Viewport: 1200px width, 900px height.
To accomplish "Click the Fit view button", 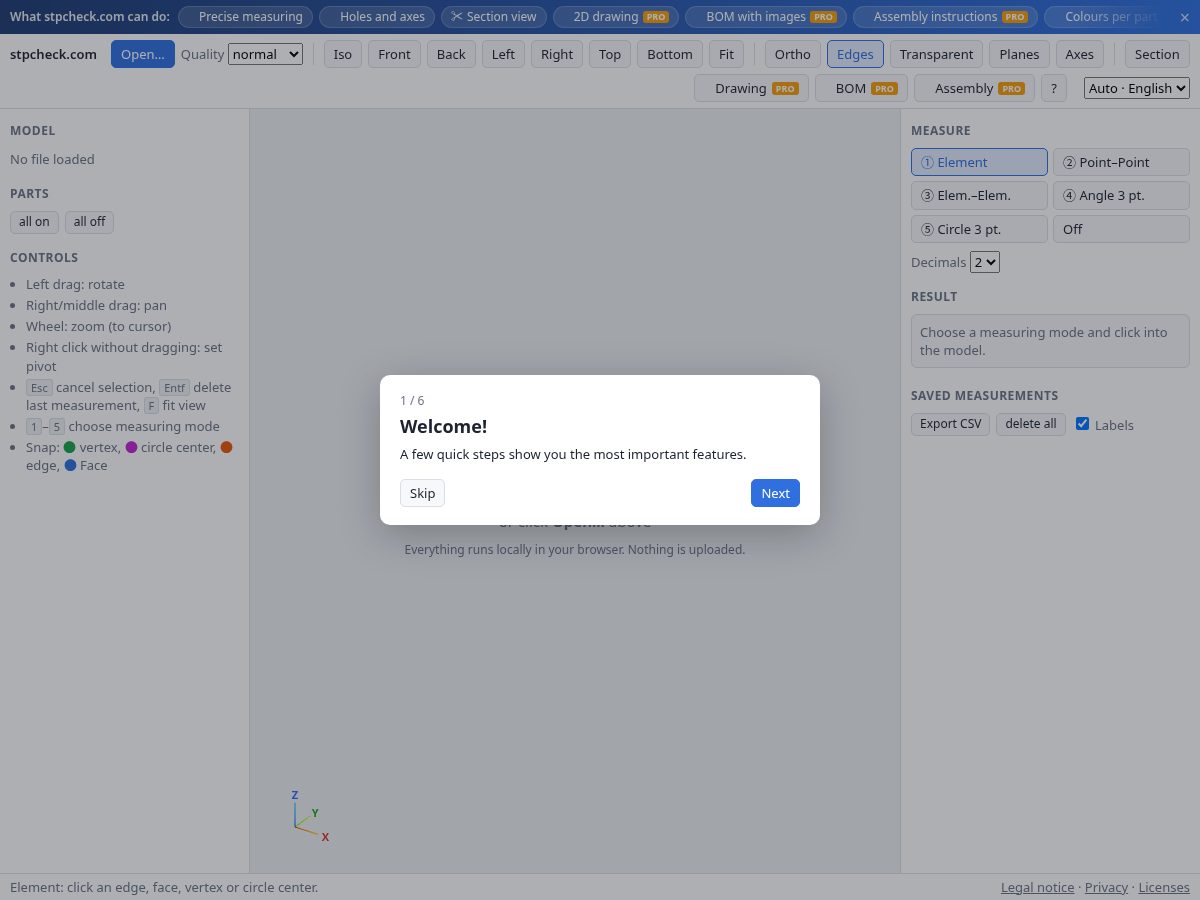I will point(726,54).
